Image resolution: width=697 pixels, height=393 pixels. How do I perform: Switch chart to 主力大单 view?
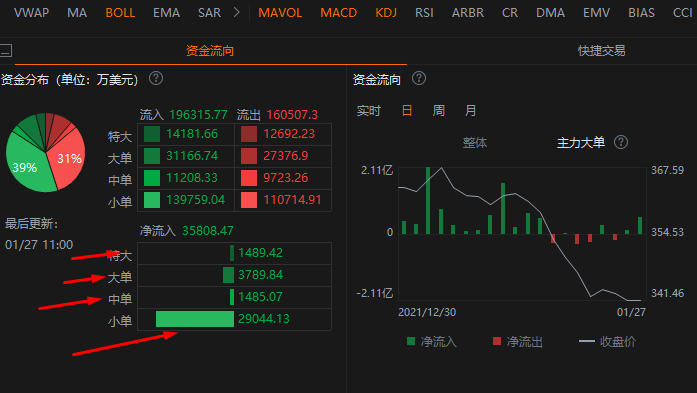581,143
